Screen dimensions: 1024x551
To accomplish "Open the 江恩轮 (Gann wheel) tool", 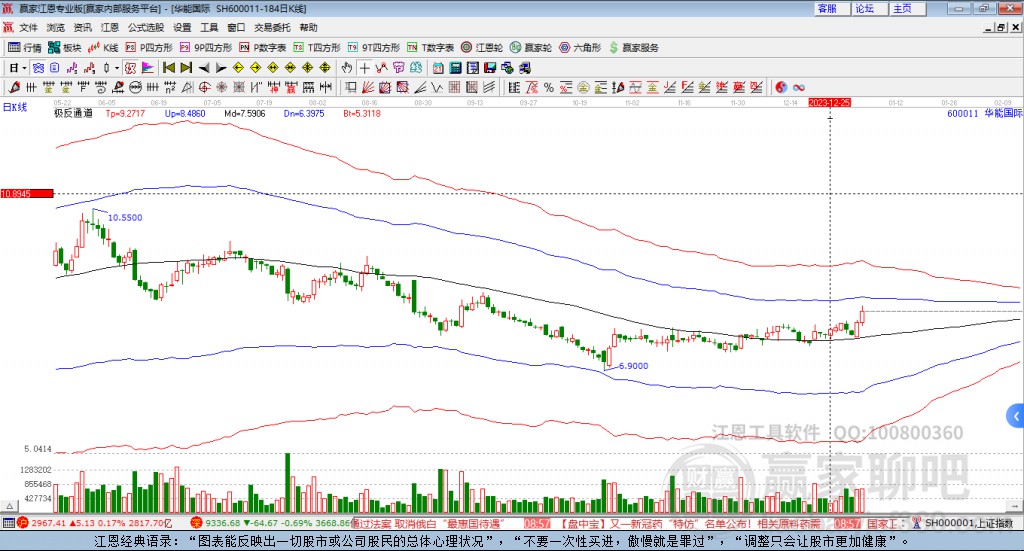I will tap(484, 47).
